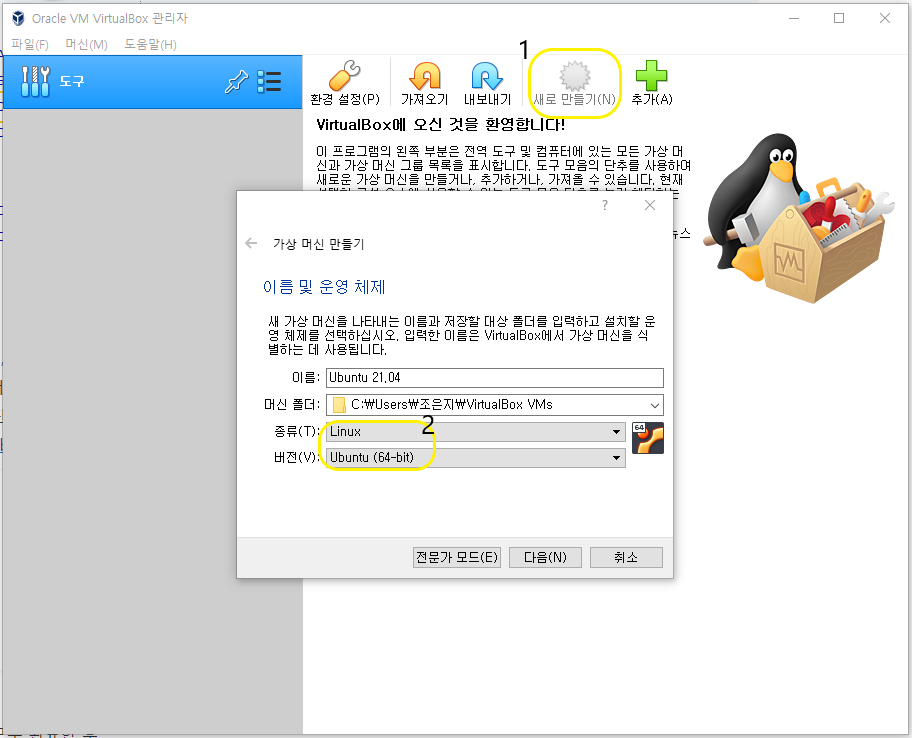912x738 pixels.
Task: Click the Ubuntu 64-bit OS type icon
Action: click(x=647, y=438)
